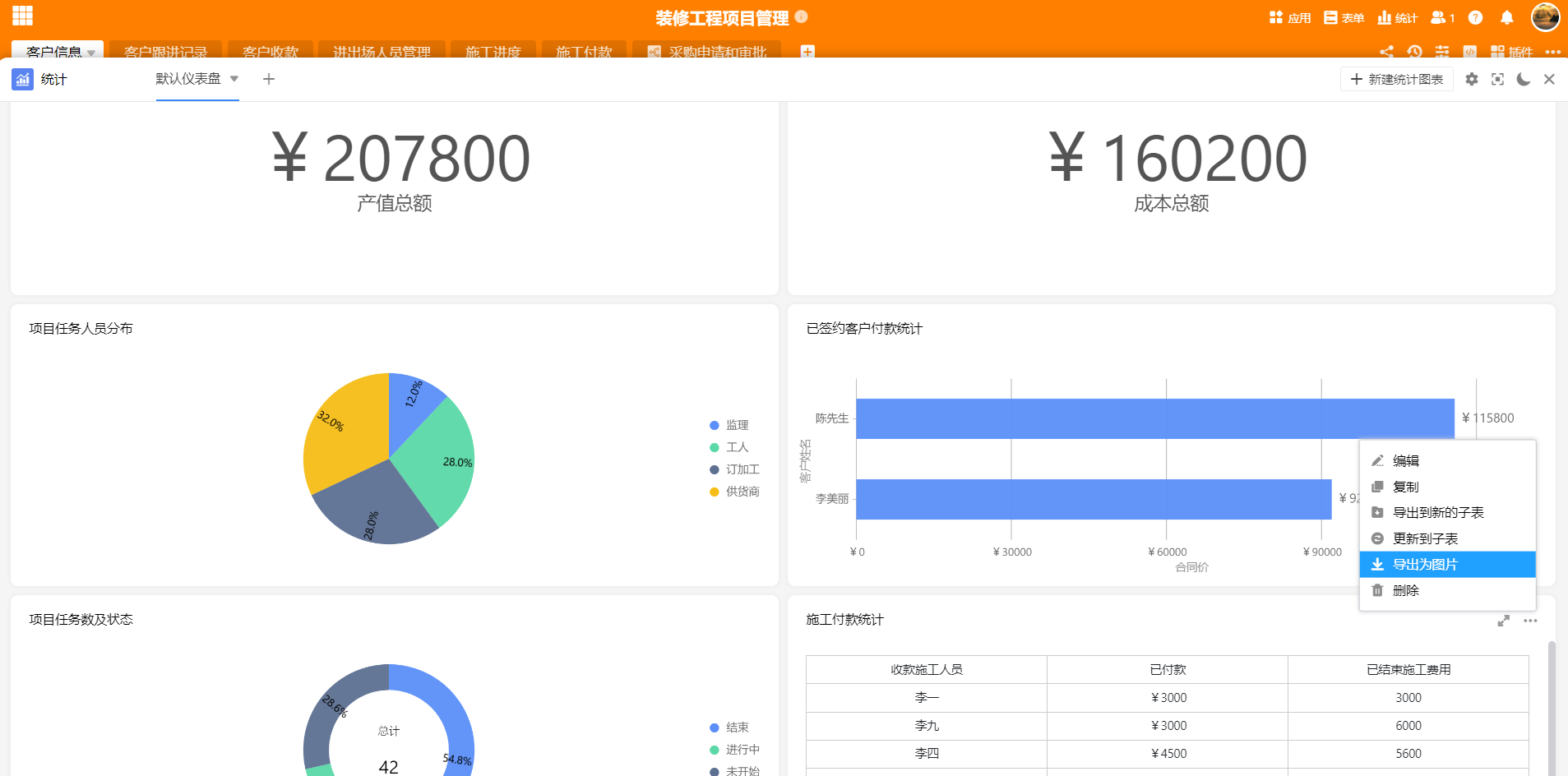
Task: Open more options for 施工付款统计
Action: [1530, 621]
